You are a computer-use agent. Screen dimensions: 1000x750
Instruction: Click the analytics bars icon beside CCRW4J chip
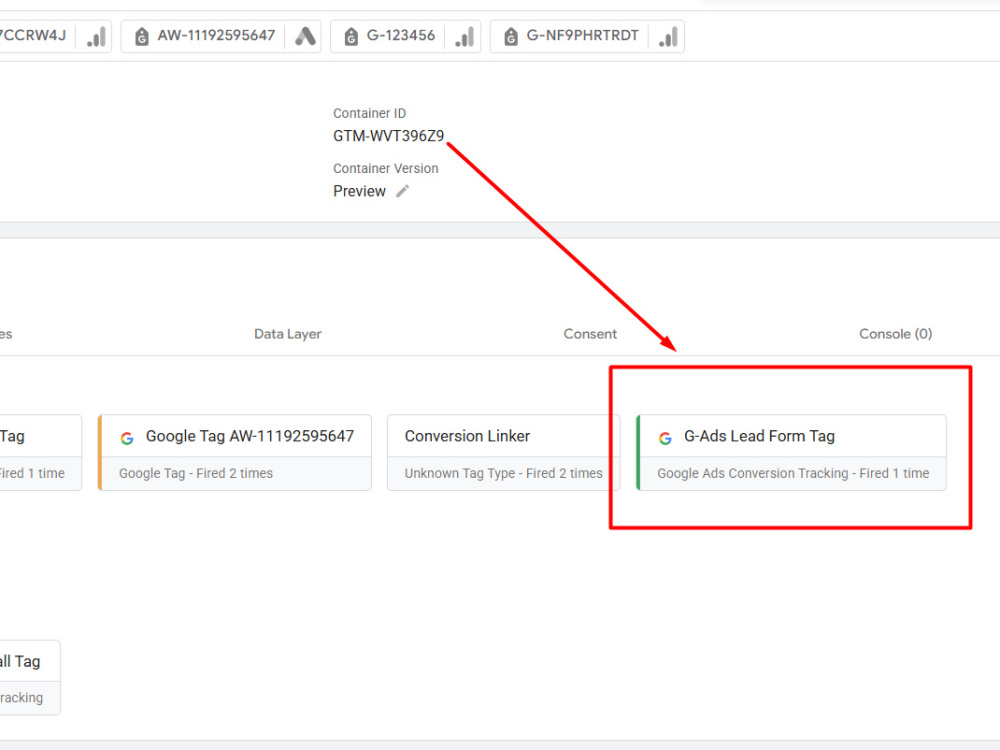coord(96,36)
